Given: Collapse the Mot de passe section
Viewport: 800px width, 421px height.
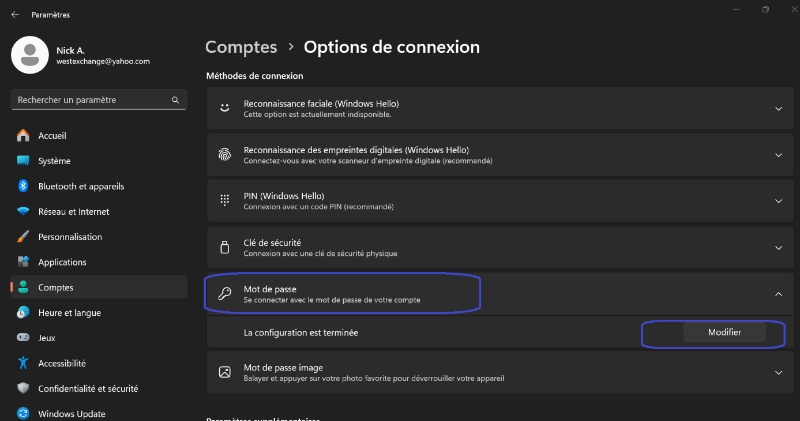Looking at the screenshot, I should pos(778,294).
